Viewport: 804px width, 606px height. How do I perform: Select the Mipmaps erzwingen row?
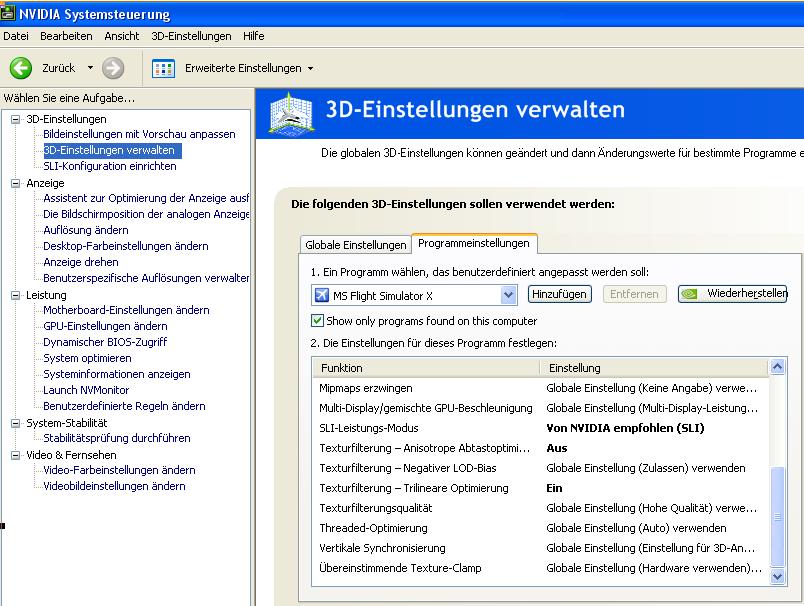point(540,388)
